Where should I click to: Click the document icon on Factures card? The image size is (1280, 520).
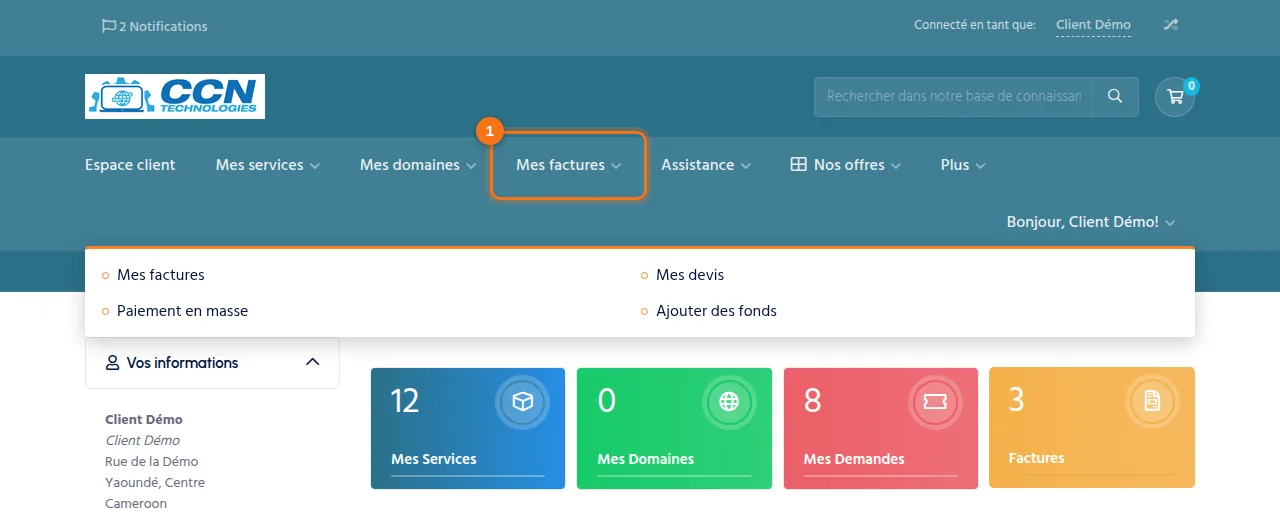(x=1152, y=401)
